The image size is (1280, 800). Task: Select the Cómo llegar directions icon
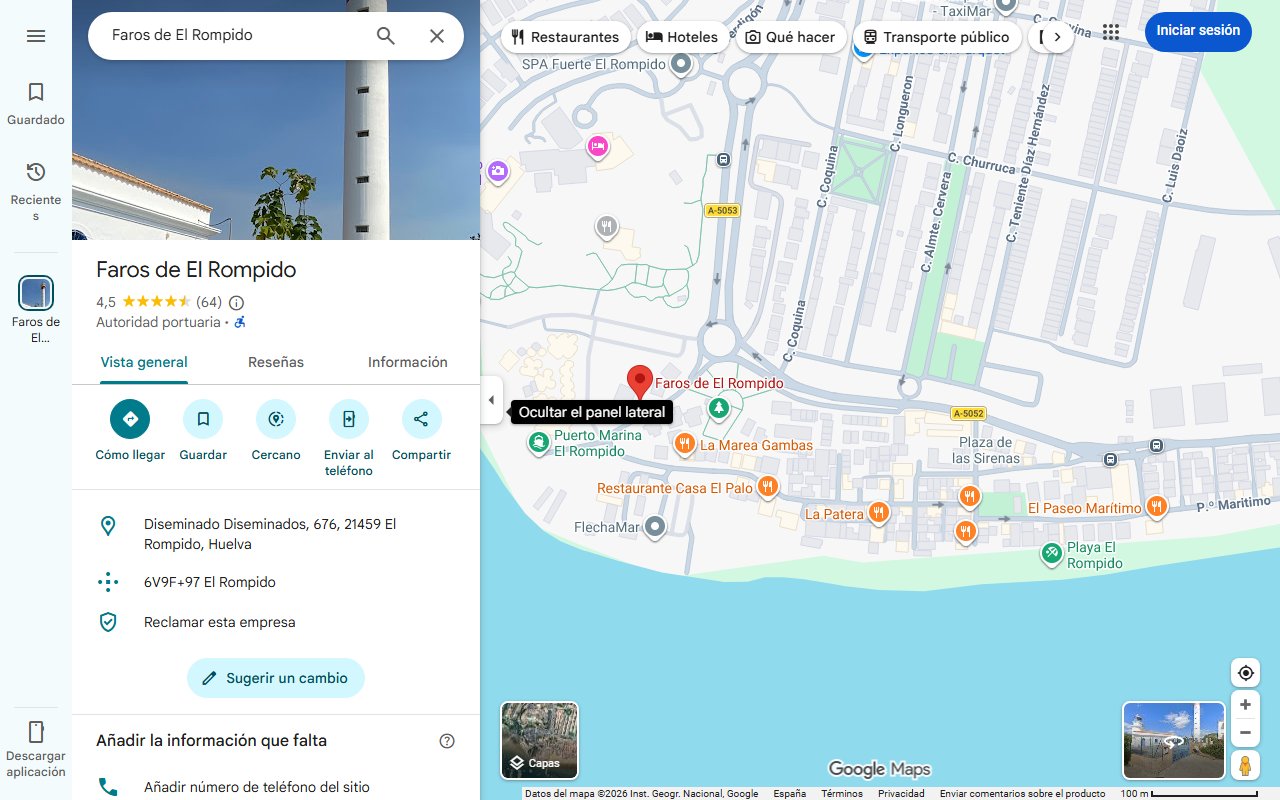click(x=129, y=418)
